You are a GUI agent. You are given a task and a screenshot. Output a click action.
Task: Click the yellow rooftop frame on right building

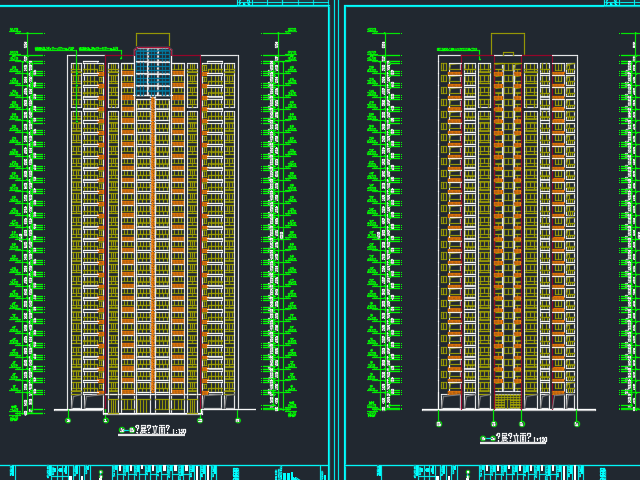pyautogui.click(x=507, y=42)
